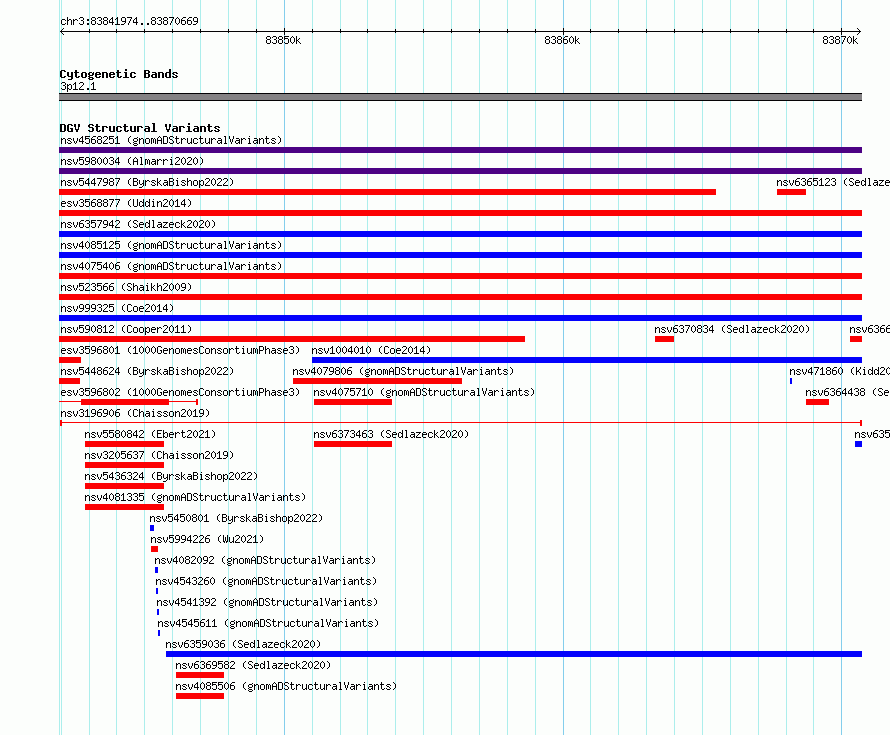Click blue bar under nsv6357942
Image resolution: width=890 pixels, height=735 pixels.
[x=460, y=234]
